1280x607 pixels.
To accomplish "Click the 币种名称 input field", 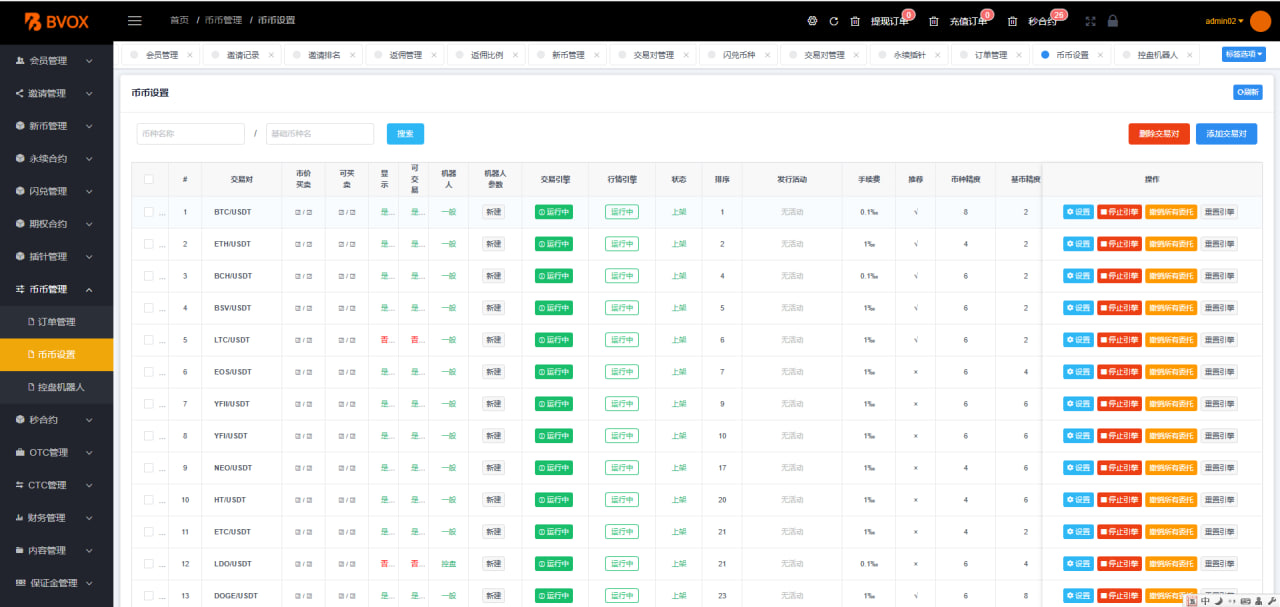I will tap(191, 134).
